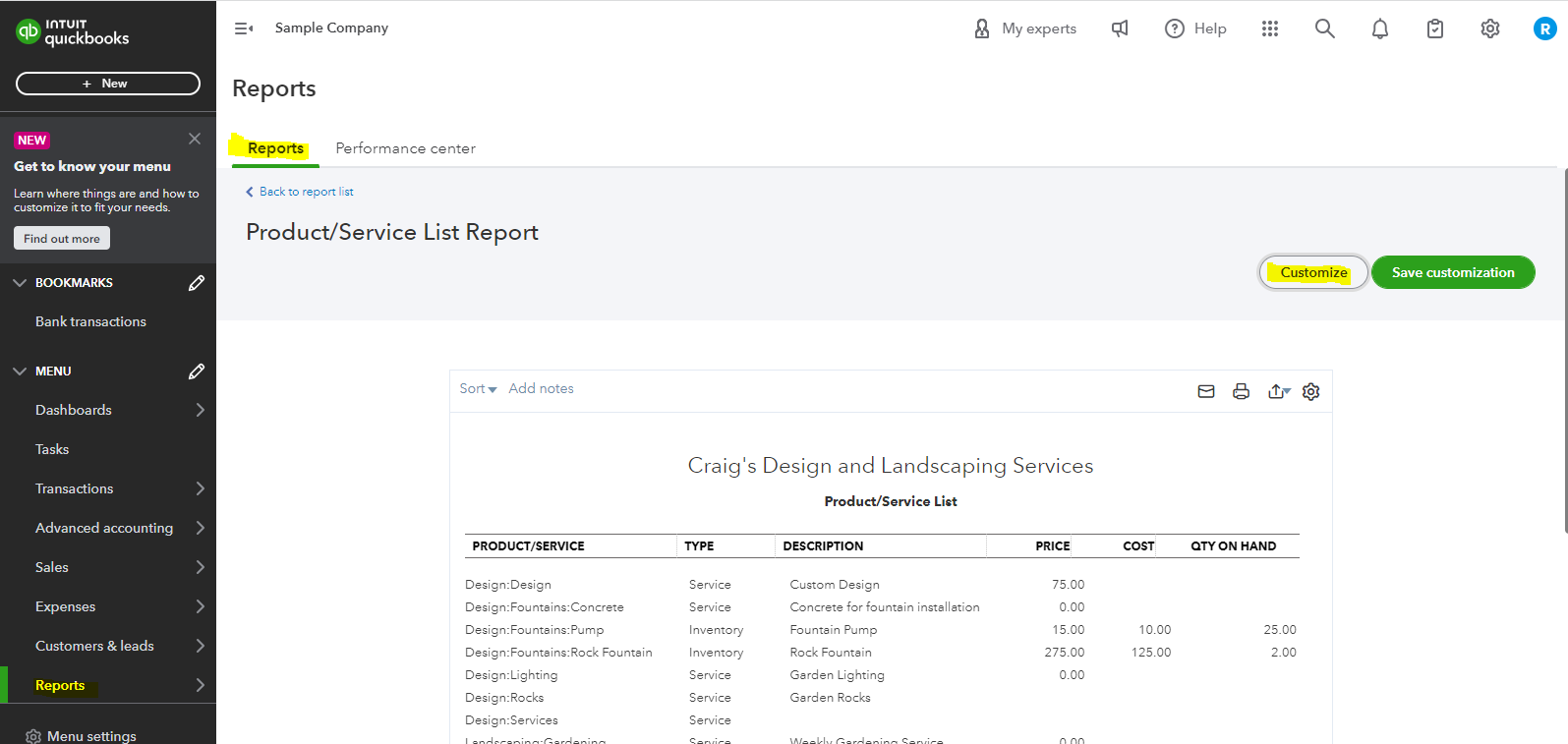Click the Design:Fountains:Pump row name
Viewport: 1568px width, 744px height.
(x=535, y=630)
